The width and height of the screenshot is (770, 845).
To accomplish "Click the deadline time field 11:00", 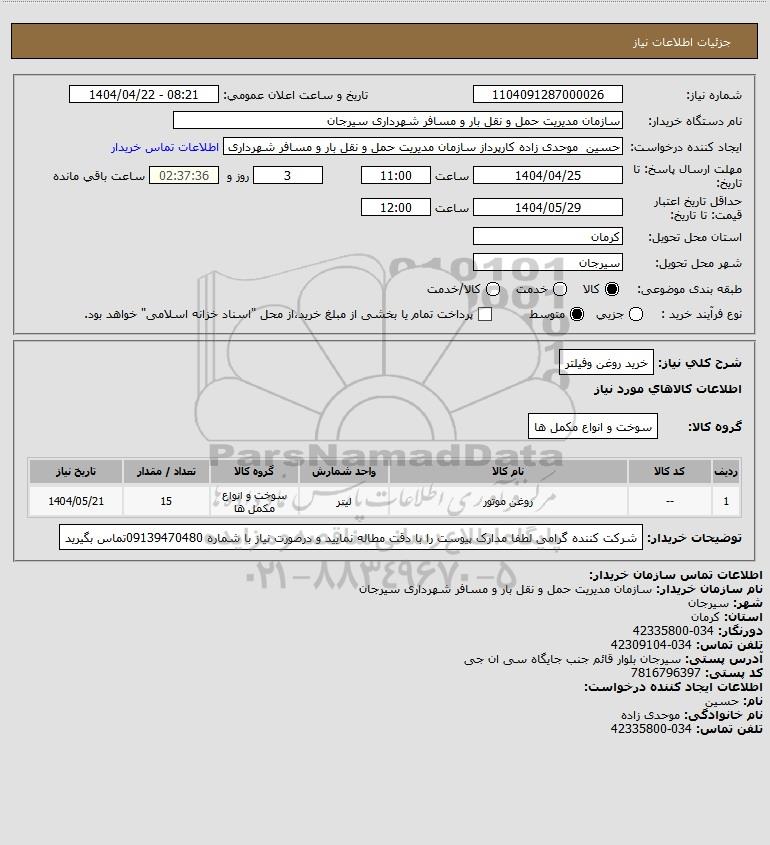I will (x=396, y=176).
